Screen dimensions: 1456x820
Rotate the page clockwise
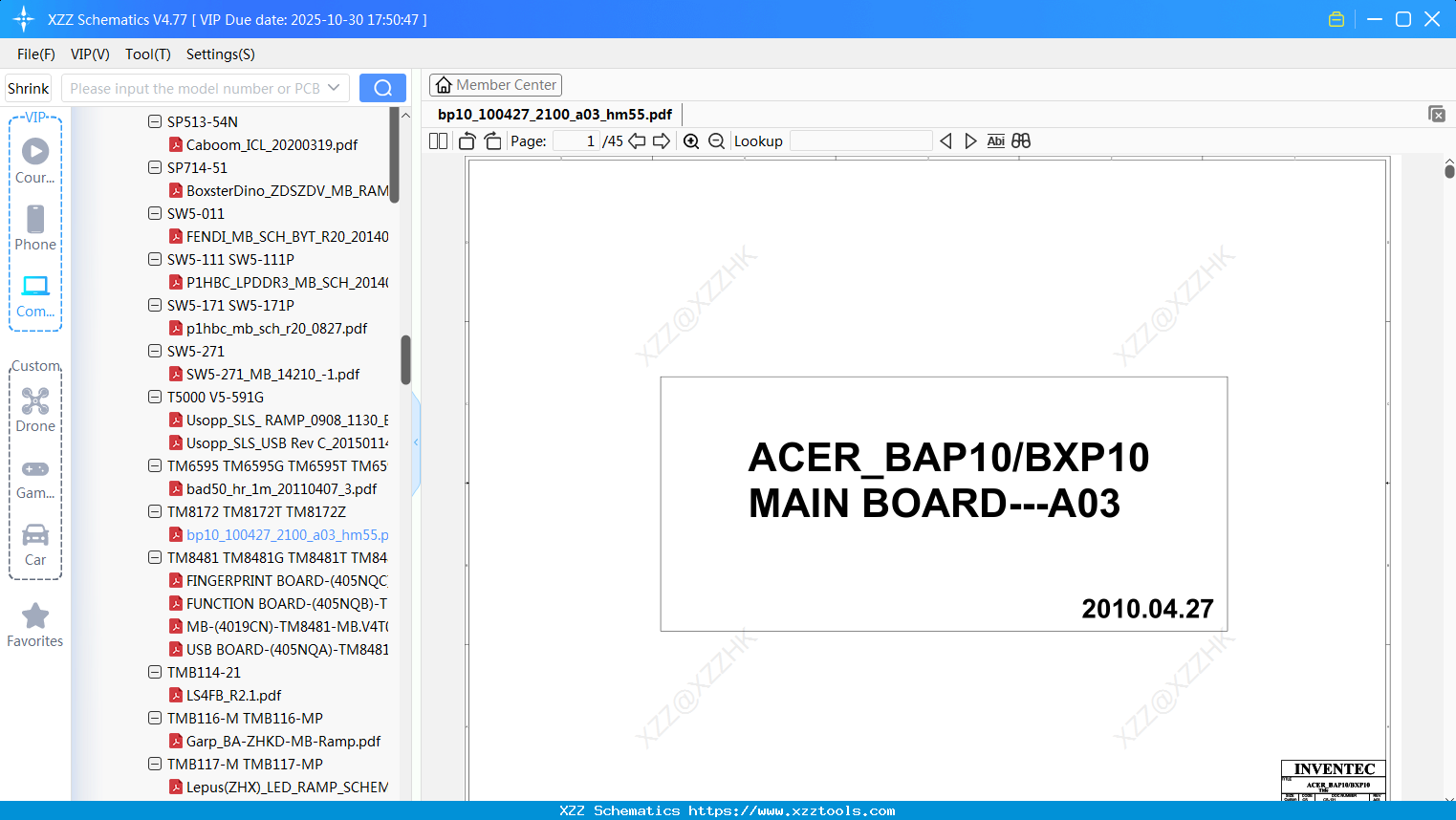coord(493,140)
